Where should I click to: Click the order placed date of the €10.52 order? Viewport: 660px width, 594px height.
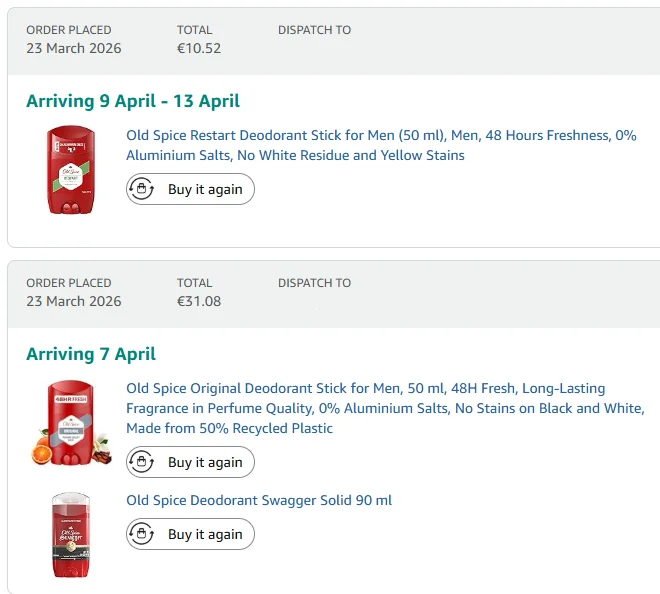coord(74,48)
